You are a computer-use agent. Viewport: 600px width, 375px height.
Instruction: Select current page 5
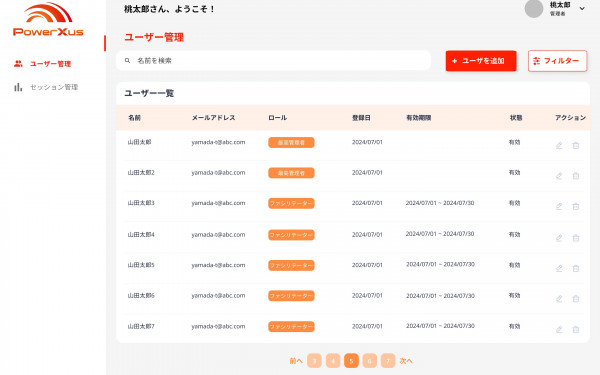[351, 361]
